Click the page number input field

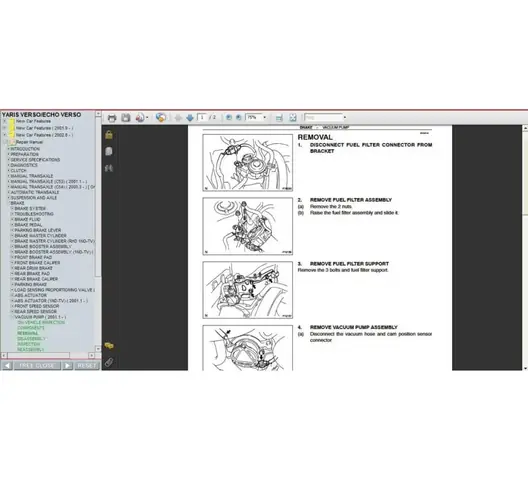coord(202,117)
